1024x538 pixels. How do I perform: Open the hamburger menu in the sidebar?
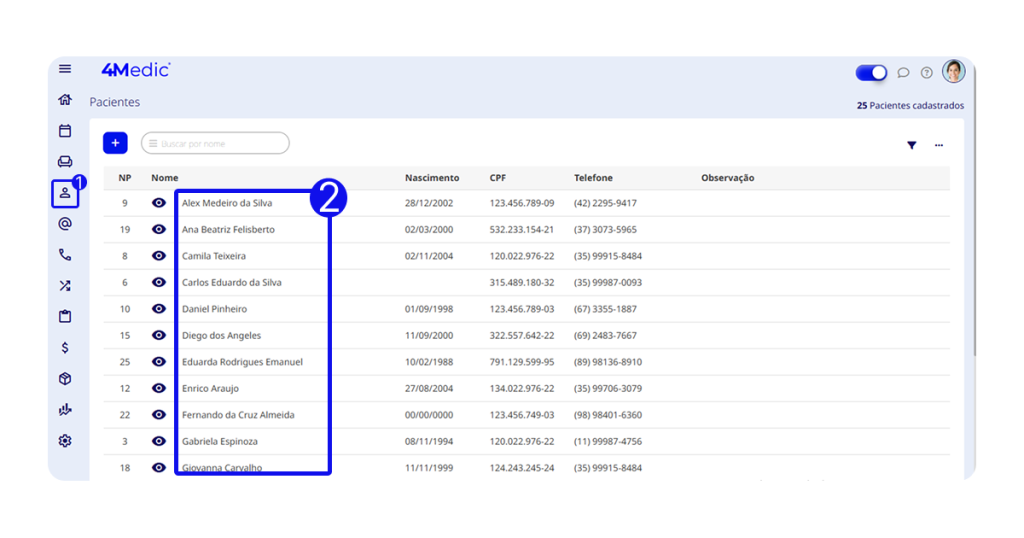[x=65, y=69]
